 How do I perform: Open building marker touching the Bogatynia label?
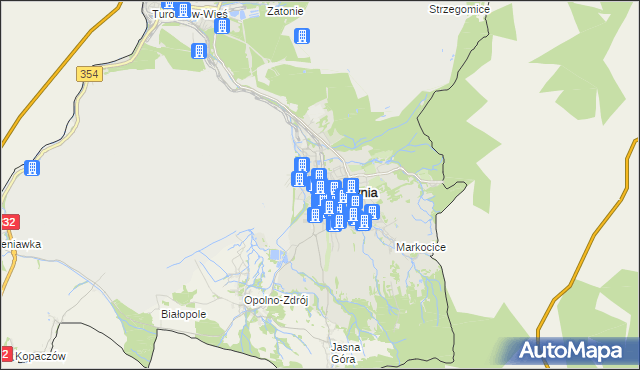click(351, 186)
